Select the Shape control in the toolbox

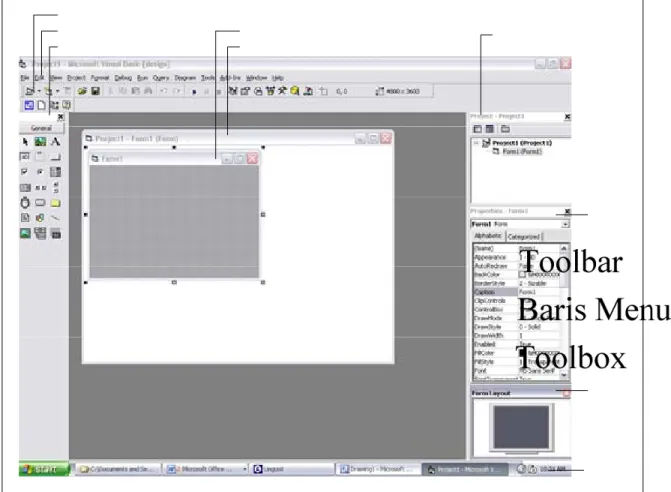40,218
